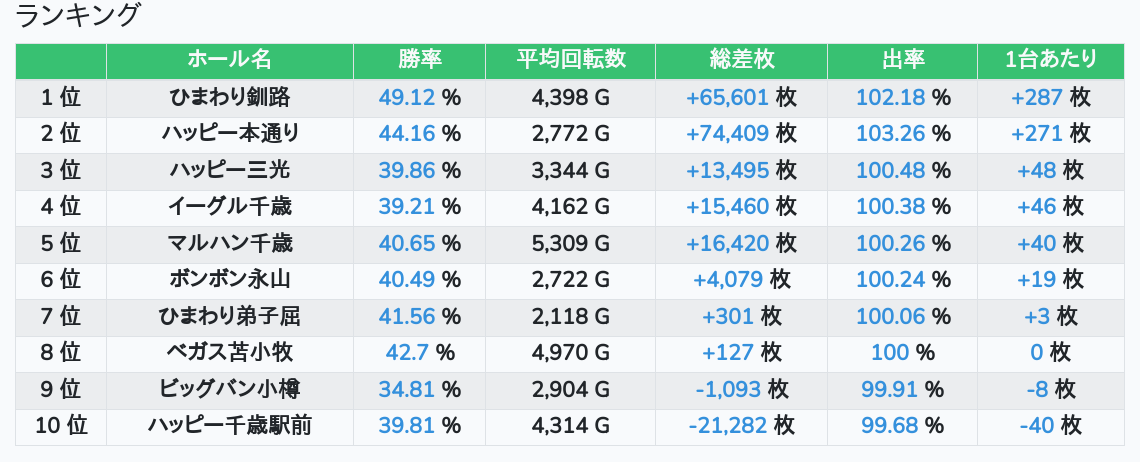This screenshot has height=462, width=1140.
Task: Select the ひまわり弟子屈 hall name
Action: coord(230,316)
